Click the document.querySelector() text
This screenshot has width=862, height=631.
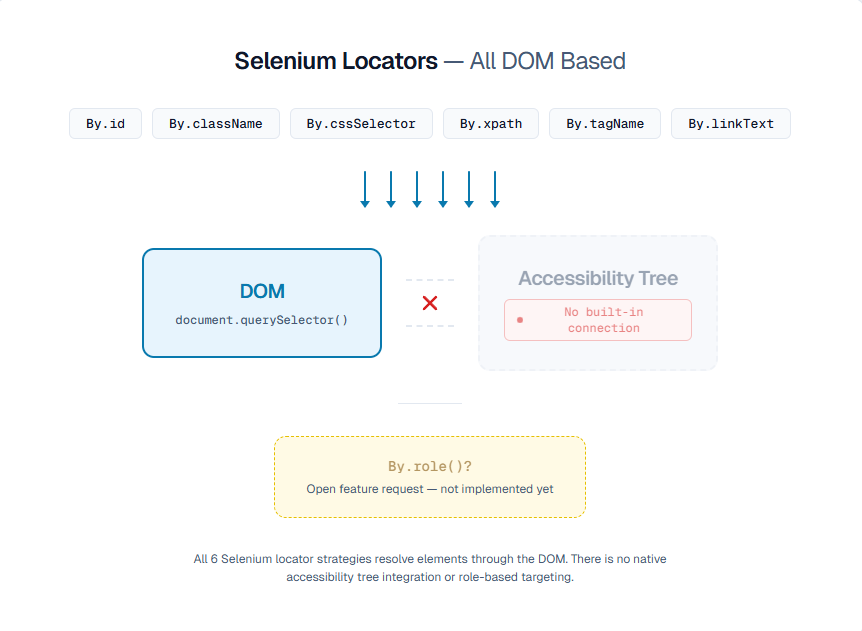click(x=262, y=320)
